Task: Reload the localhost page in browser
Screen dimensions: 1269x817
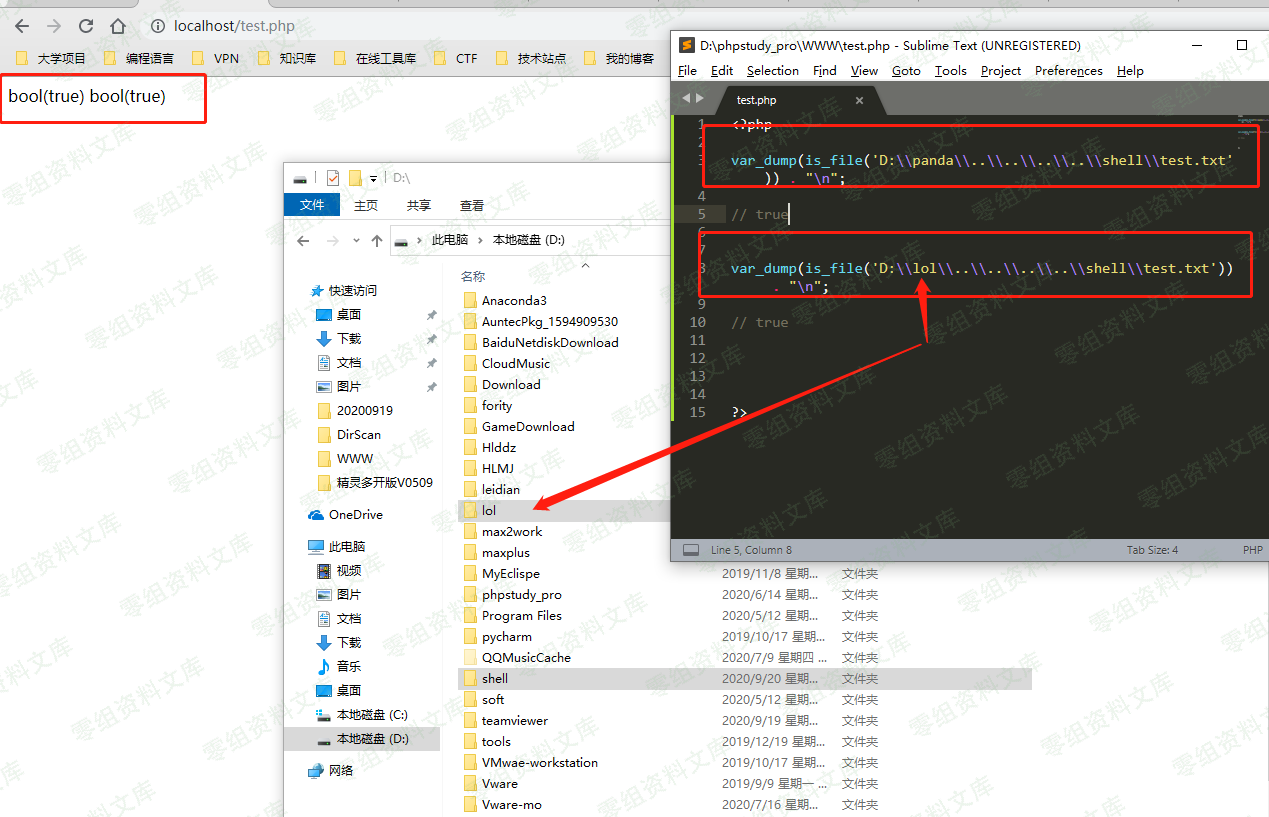Action: pyautogui.click(x=86, y=26)
